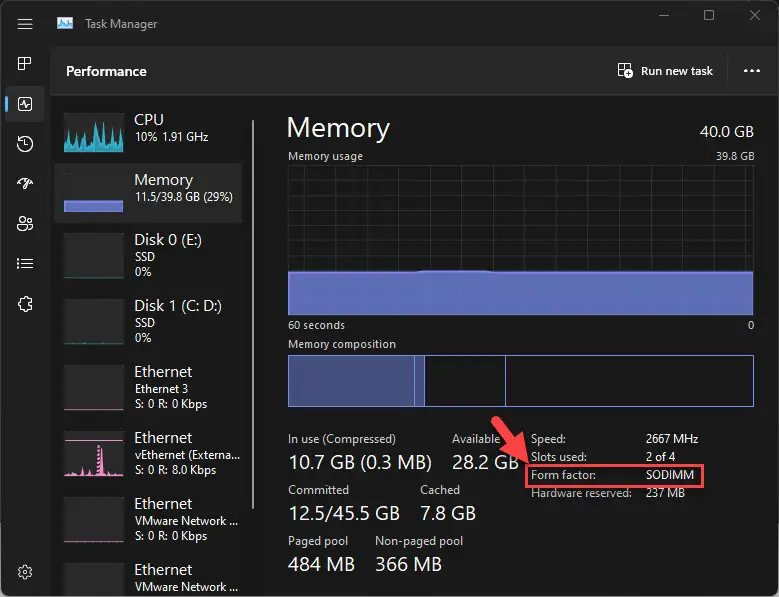This screenshot has height=597, width=779.
Task: Close the Task Manager window
Action: coord(755,15)
